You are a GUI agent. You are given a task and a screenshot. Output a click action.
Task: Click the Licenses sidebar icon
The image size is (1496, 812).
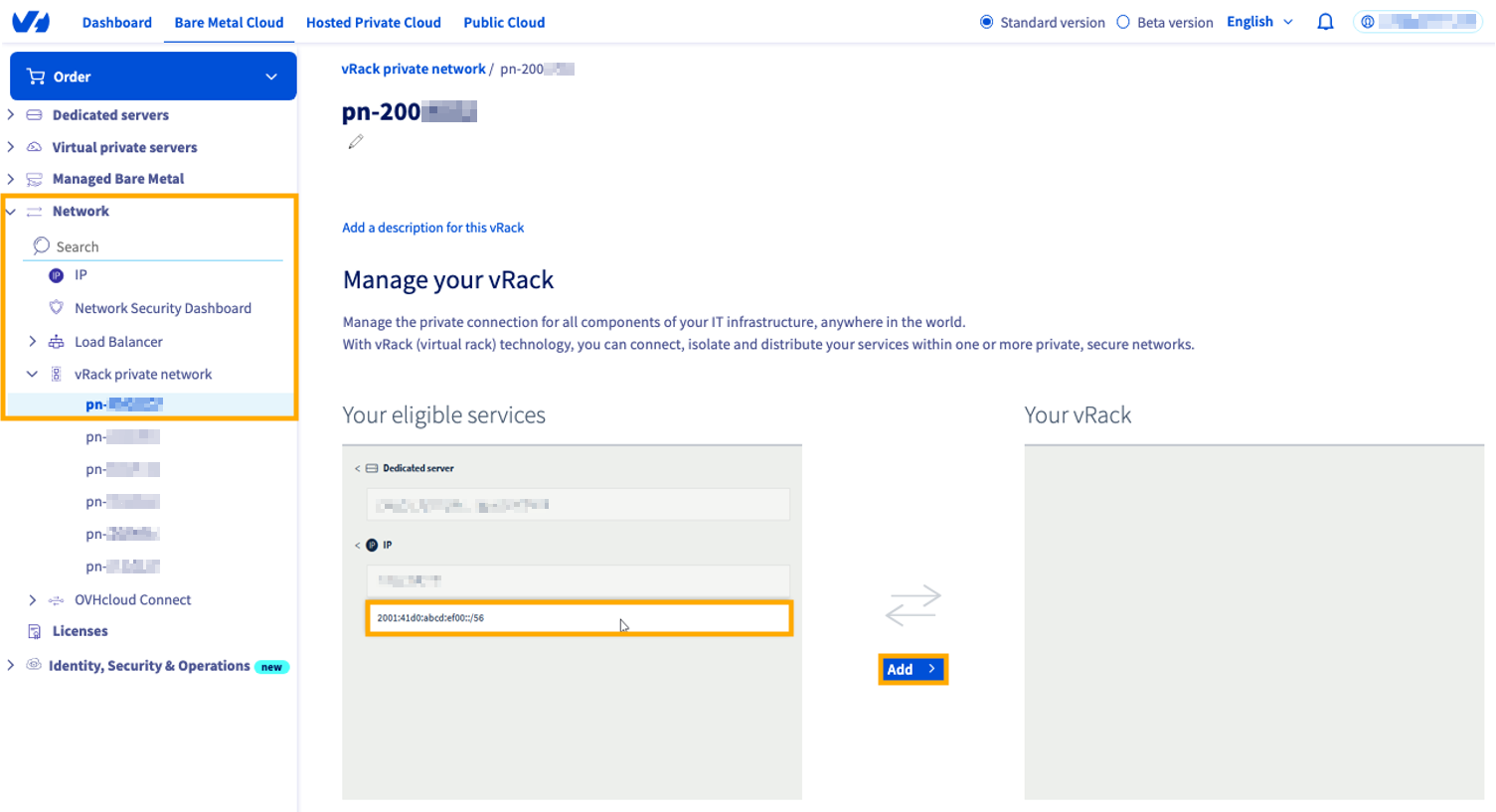point(35,630)
